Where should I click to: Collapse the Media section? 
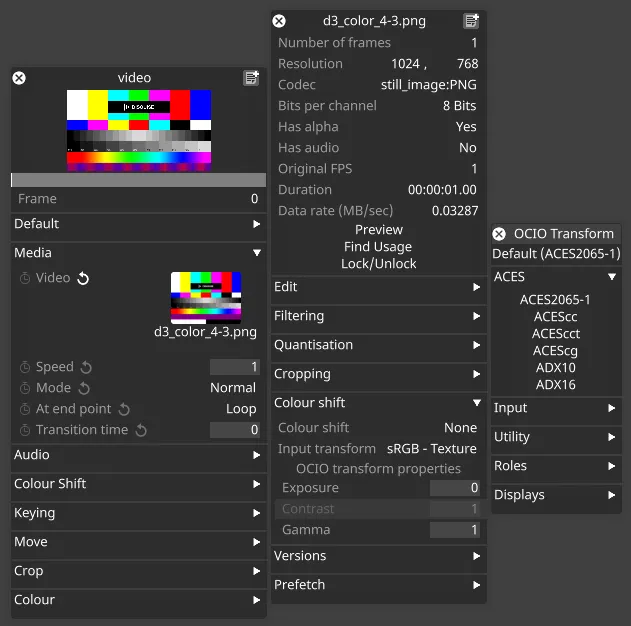tap(138, 253)
